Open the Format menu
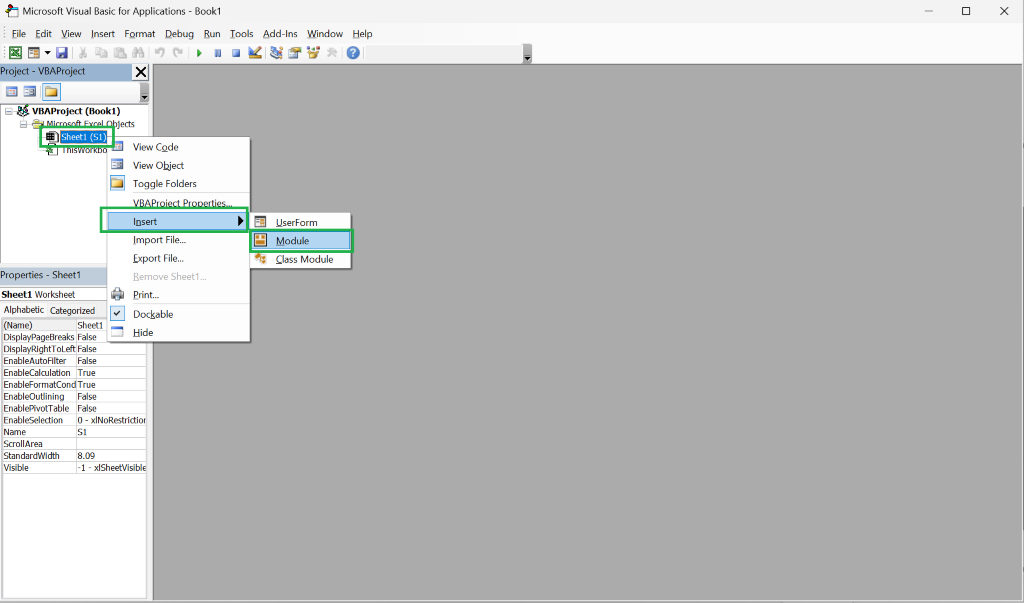 [x=140, y=34]
